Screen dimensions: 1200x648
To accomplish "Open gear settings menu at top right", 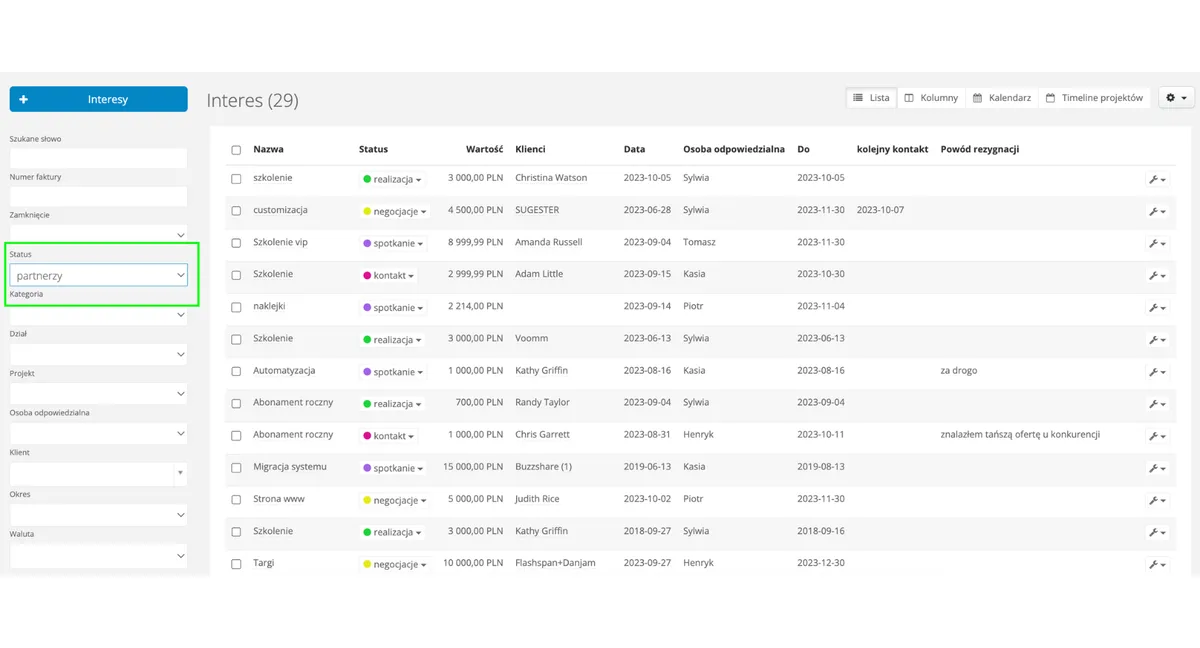I will pyautogui.click(x=1176, y=98).
